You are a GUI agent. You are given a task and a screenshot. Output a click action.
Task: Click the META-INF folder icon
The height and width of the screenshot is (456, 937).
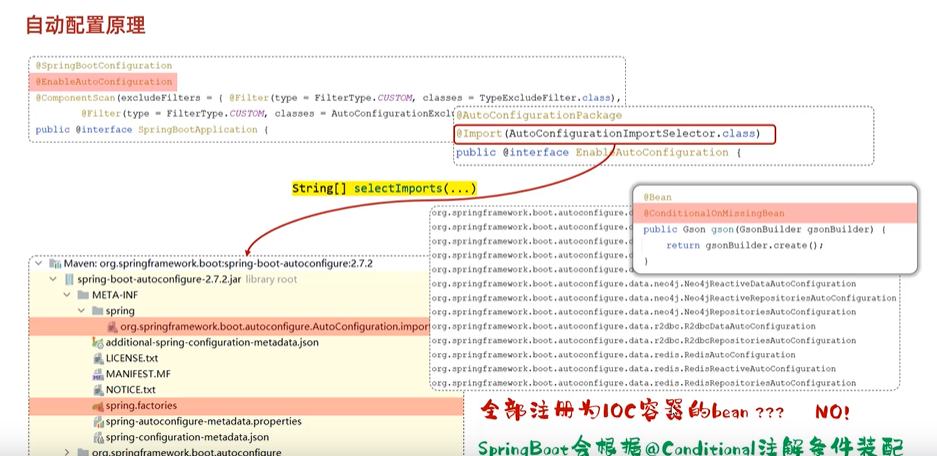[83, 295]
